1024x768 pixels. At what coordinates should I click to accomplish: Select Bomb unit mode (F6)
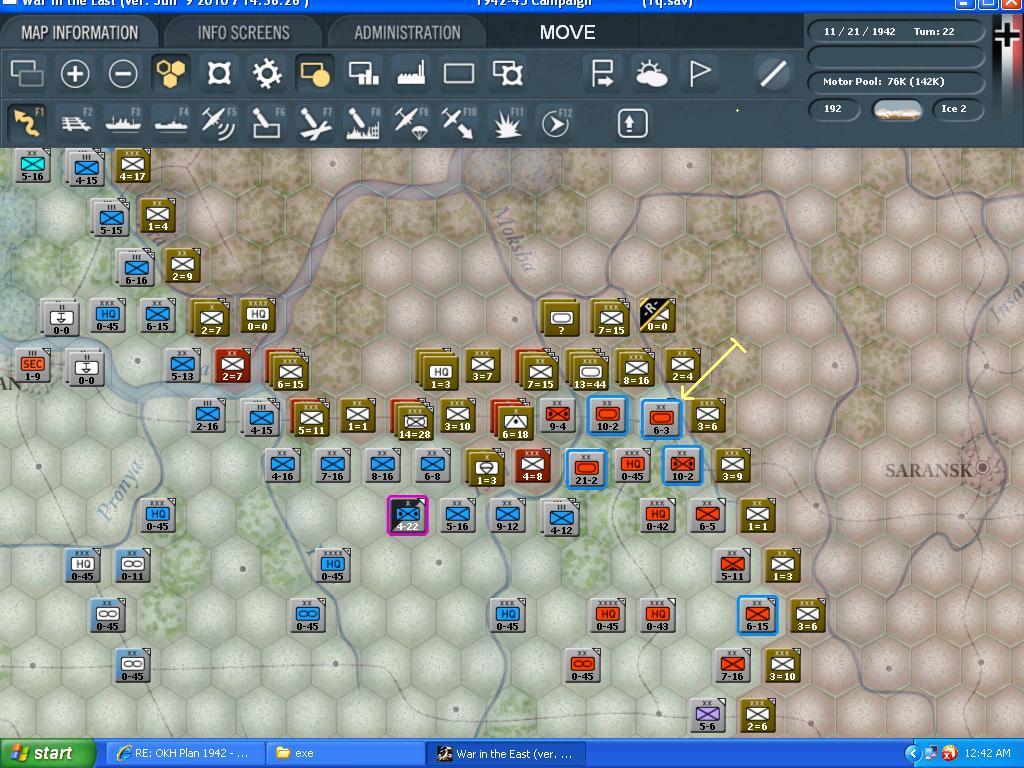(267, 123)
